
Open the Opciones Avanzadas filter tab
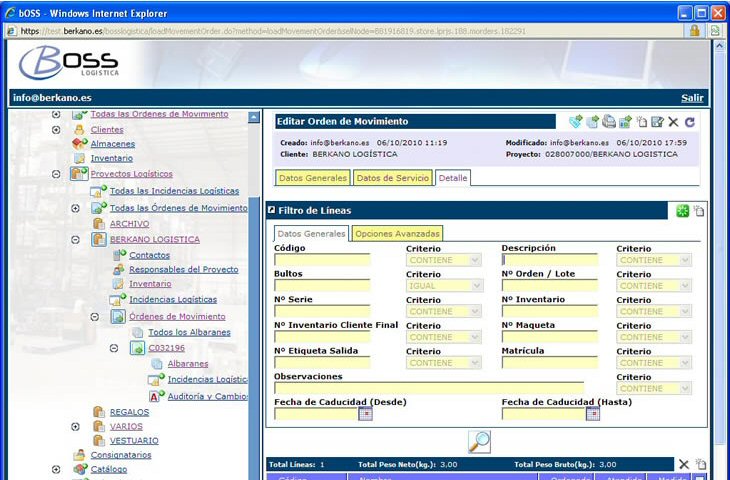(x=398, y=234)
